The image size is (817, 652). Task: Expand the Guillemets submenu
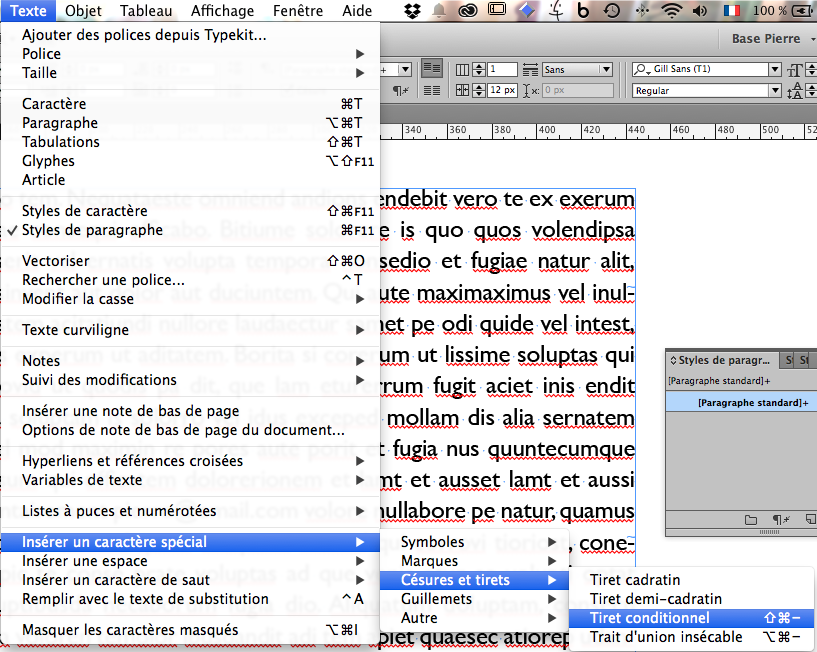pos(474,599)
